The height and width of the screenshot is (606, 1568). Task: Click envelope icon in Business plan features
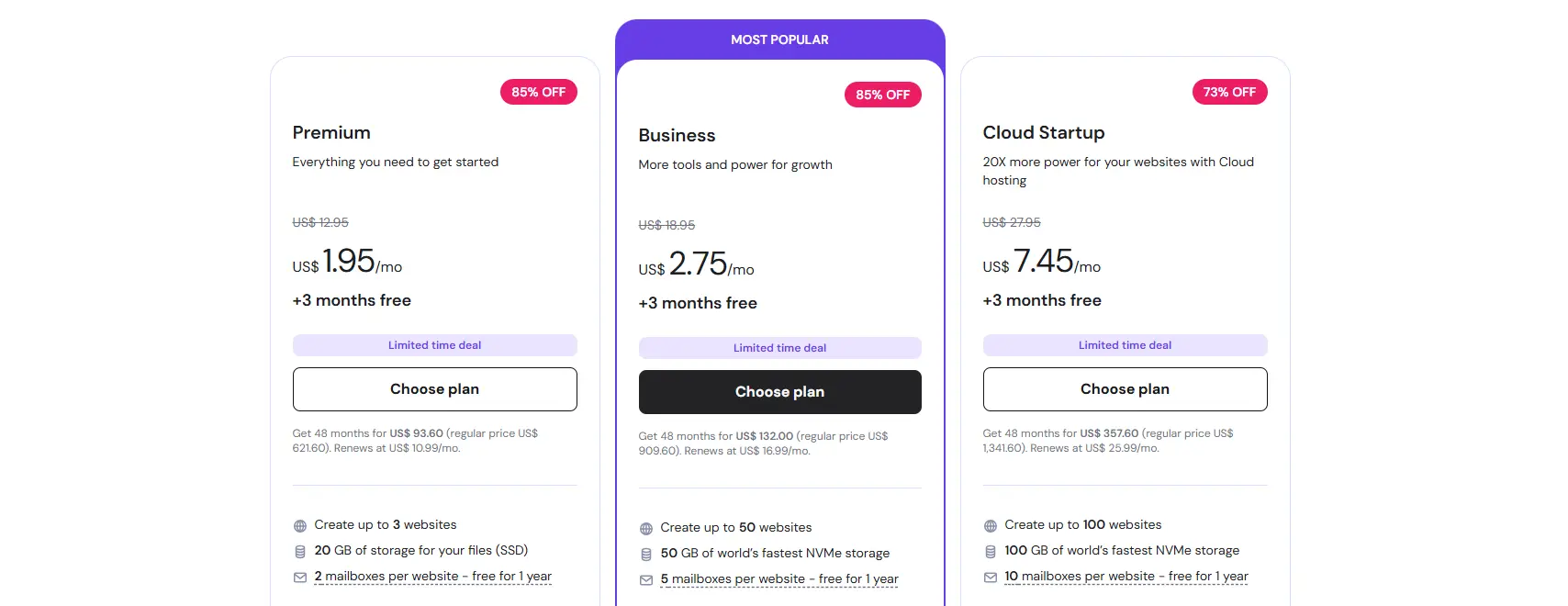tap(646, 580)
